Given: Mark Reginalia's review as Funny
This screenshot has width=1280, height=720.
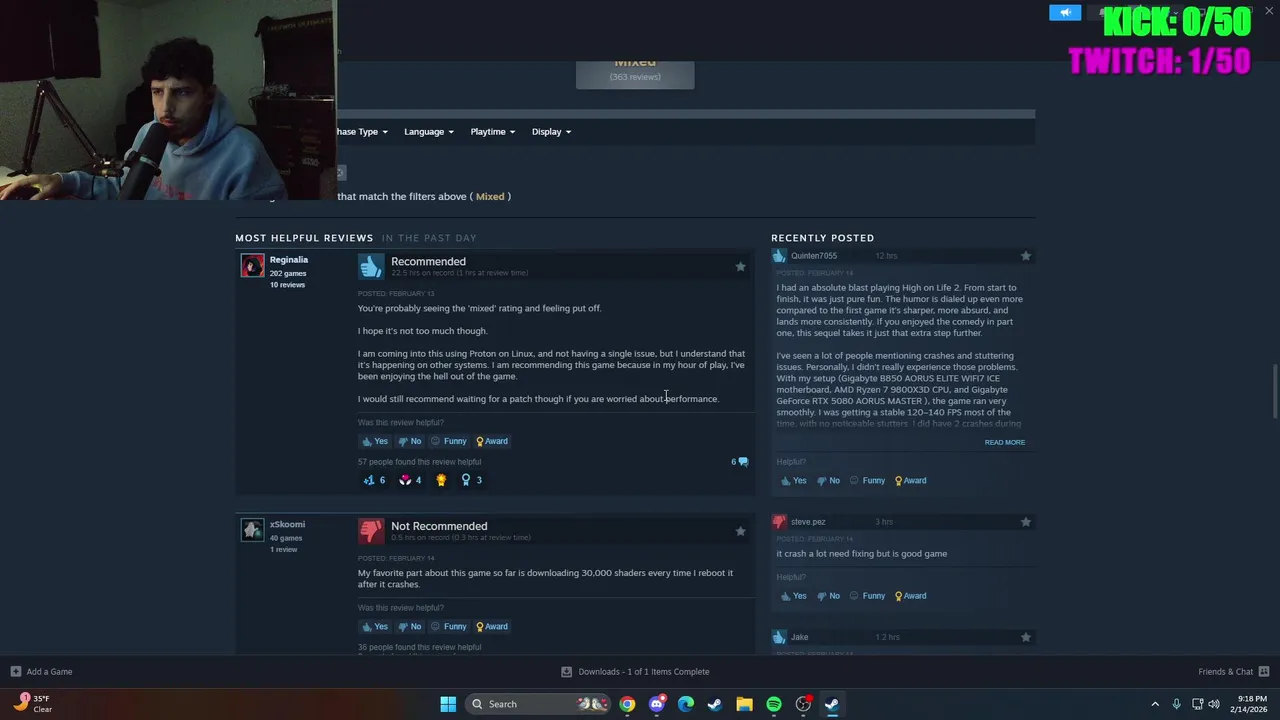Looking at the screenshot, I should pyautogui.click(x=448, y=441).
